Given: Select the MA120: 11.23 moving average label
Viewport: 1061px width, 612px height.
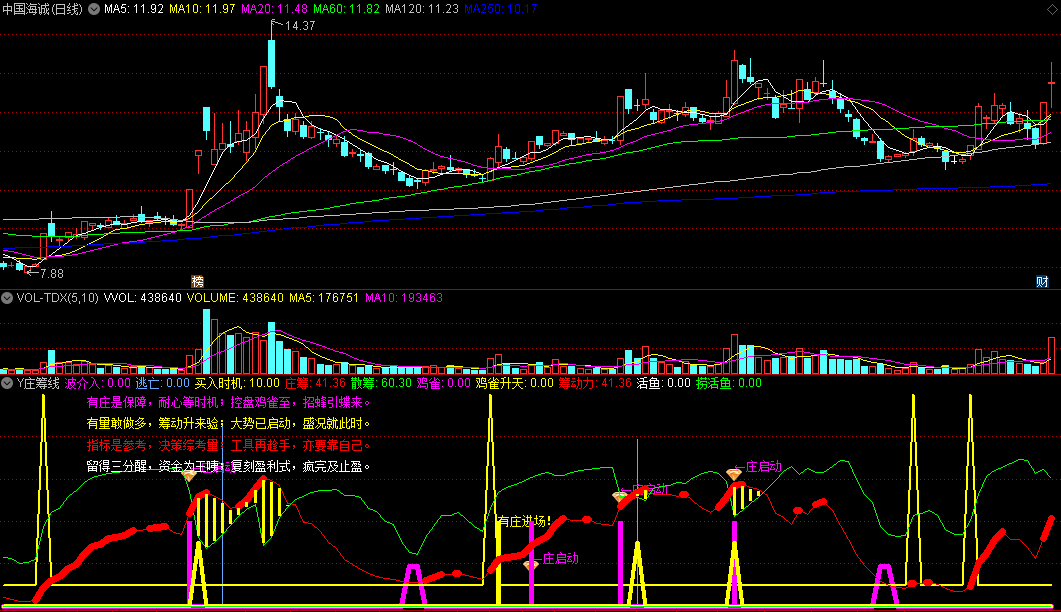Looking at the screenshot, I should 422,9.
